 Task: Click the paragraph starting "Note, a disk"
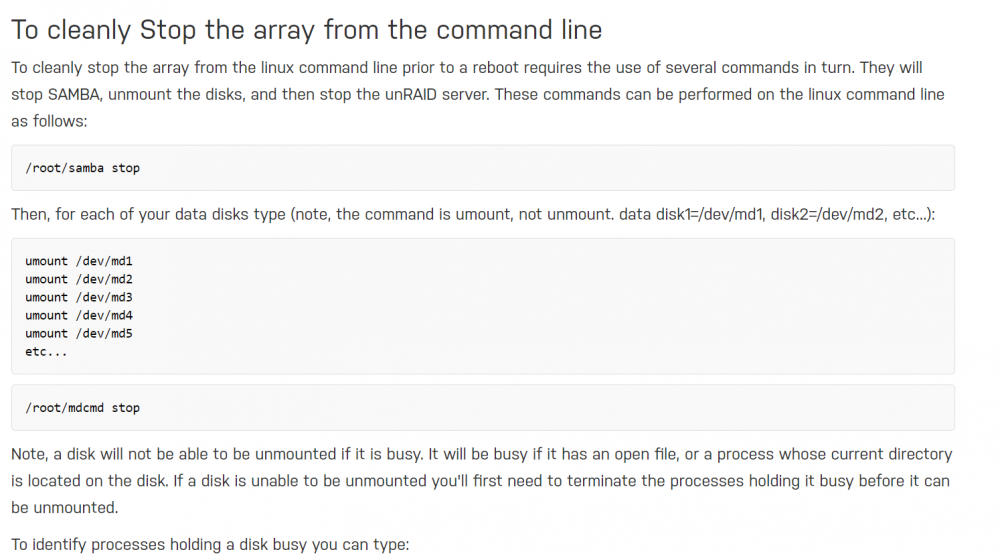pos(482,481)
